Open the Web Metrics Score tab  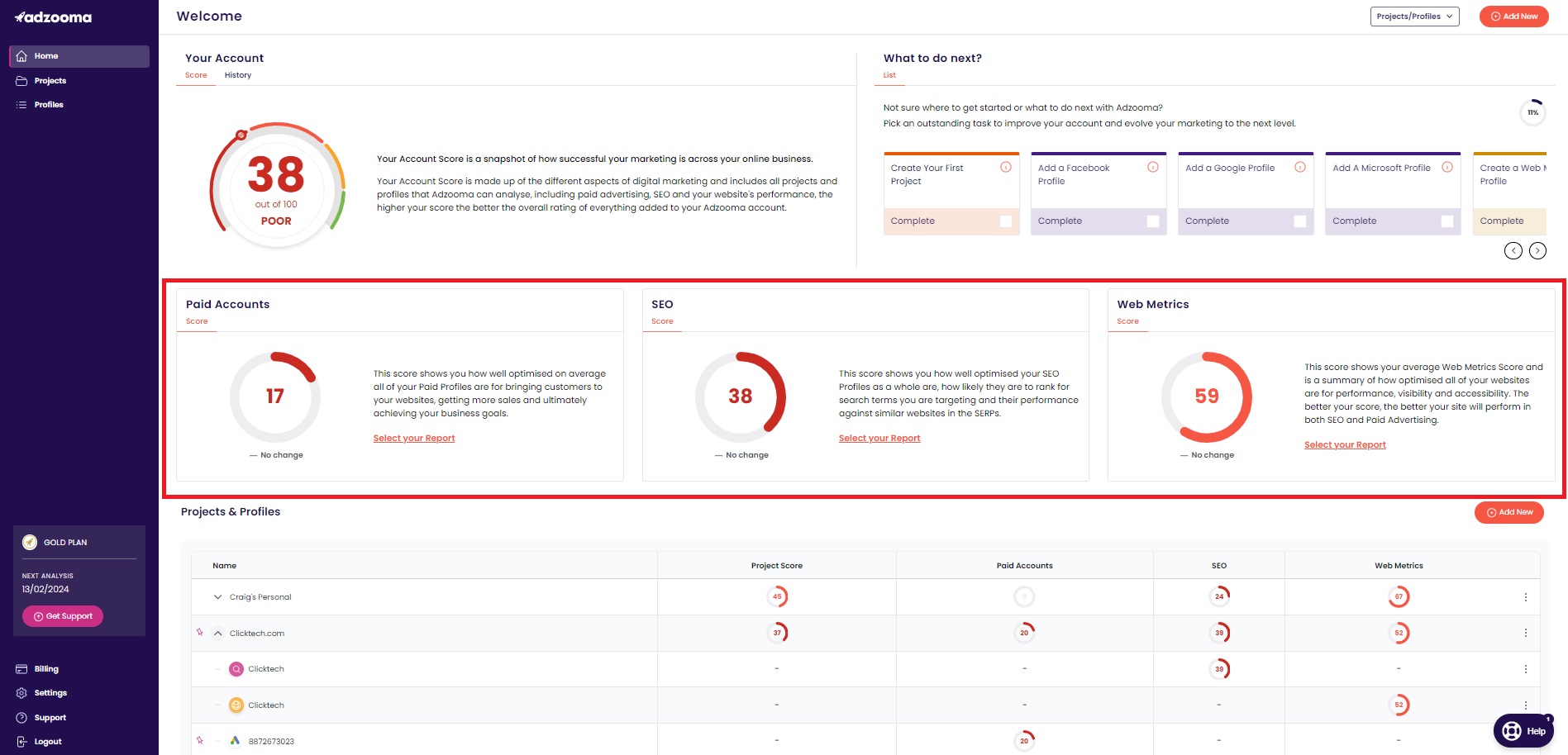(1127, 321)
